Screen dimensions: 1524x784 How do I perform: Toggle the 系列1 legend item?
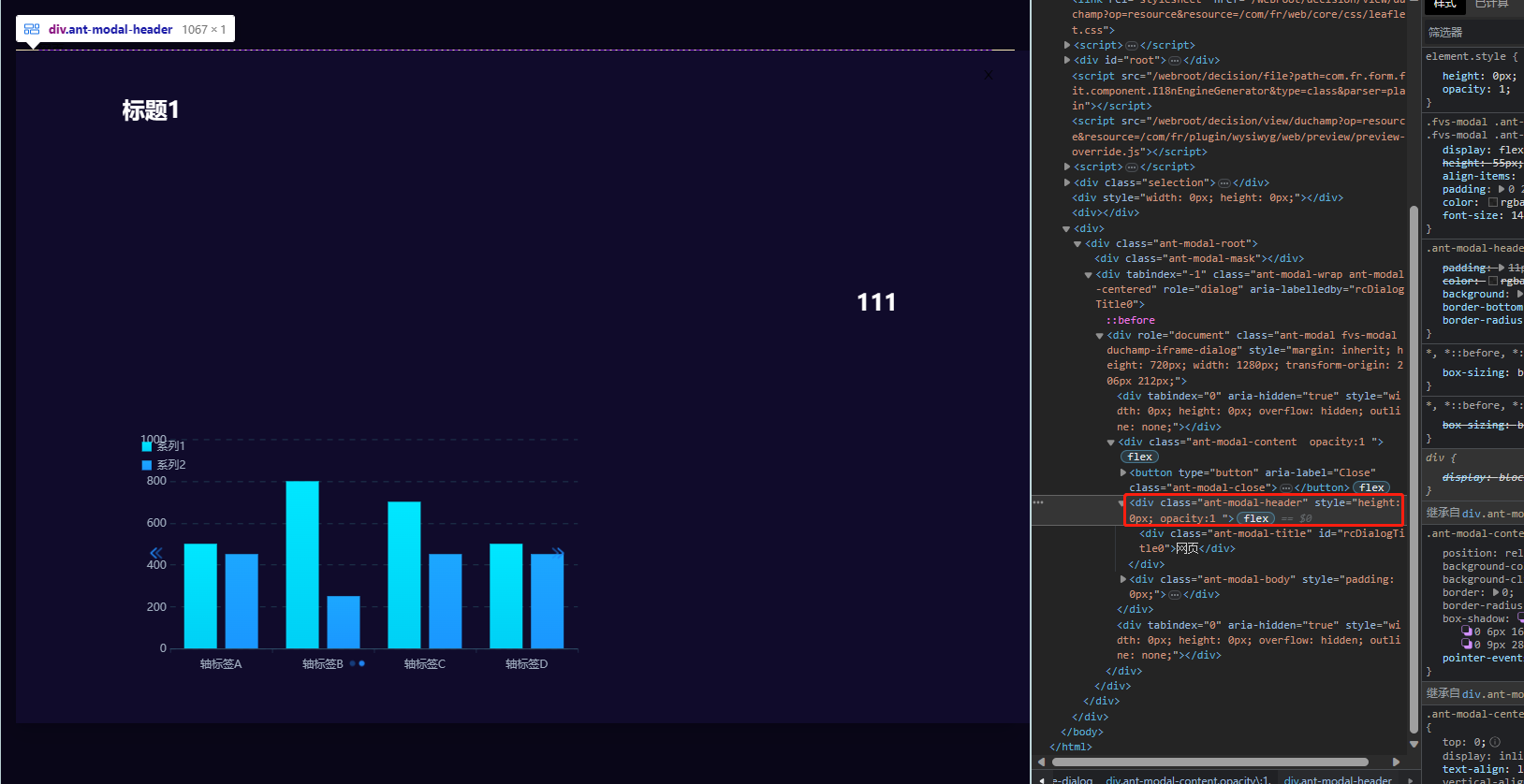(164, 446)
